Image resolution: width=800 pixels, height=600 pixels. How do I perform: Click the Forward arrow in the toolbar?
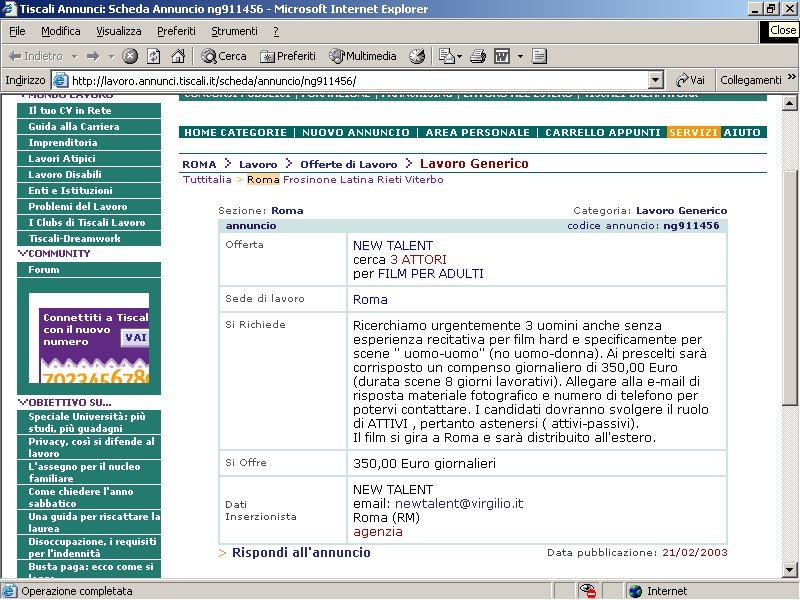pos(93,56)
